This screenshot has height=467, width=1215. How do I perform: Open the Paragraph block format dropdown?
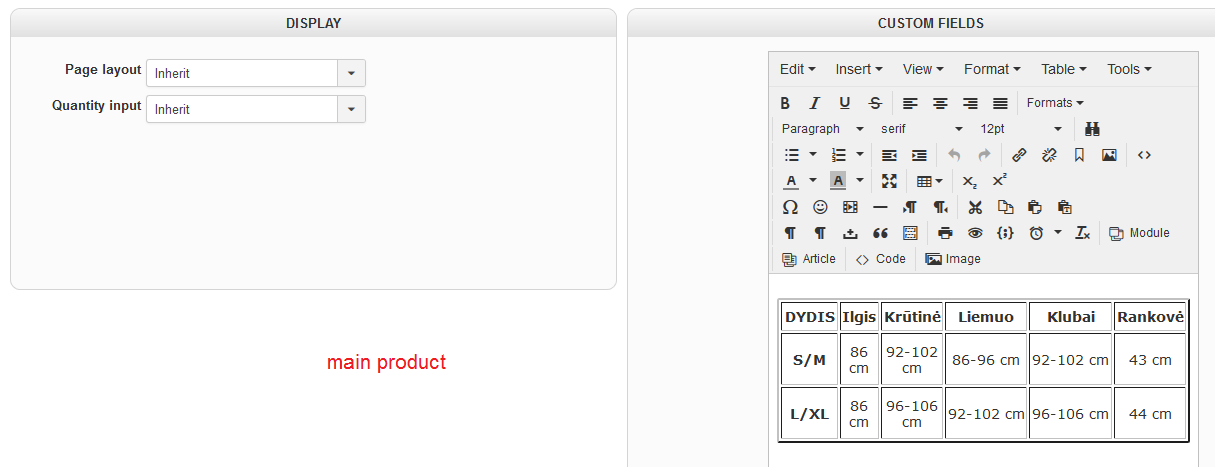pyautogui.click(x=822, y=129)
